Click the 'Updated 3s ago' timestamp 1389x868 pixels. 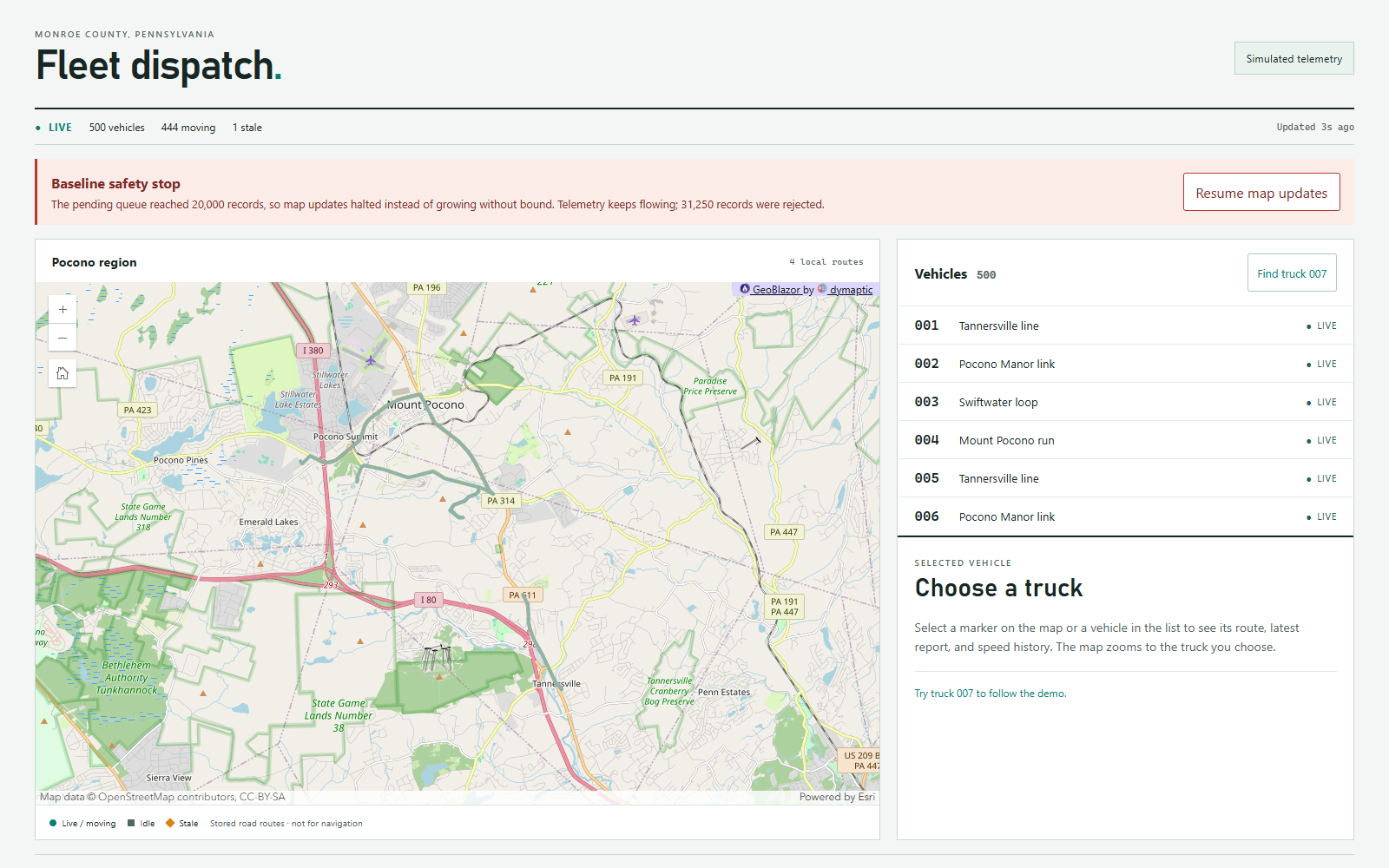point(1315,128)
